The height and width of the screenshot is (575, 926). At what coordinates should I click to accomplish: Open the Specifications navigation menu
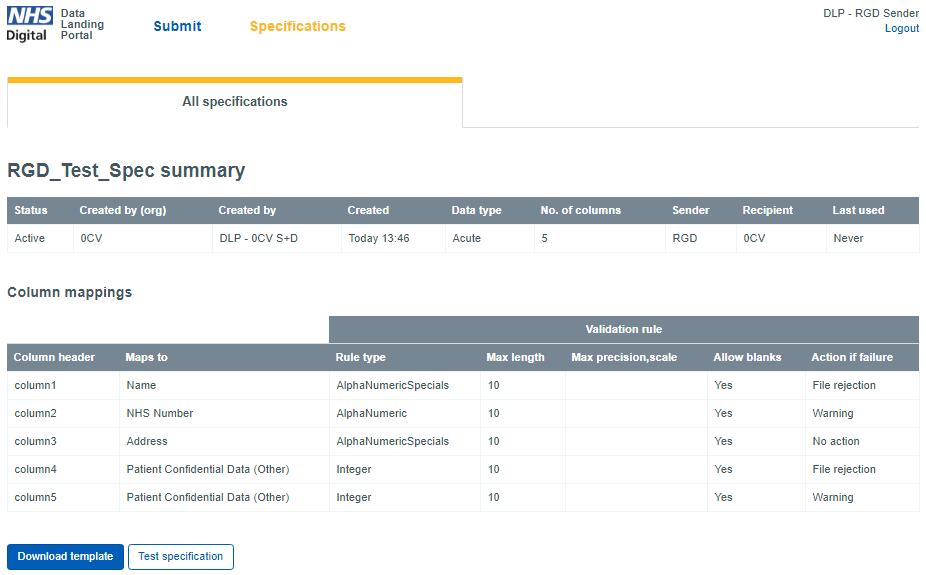[x=298, y=27]
